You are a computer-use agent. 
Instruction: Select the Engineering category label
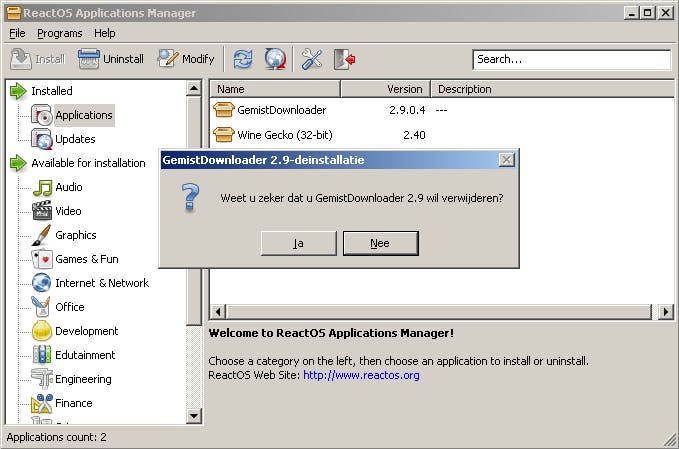point(83,379)
